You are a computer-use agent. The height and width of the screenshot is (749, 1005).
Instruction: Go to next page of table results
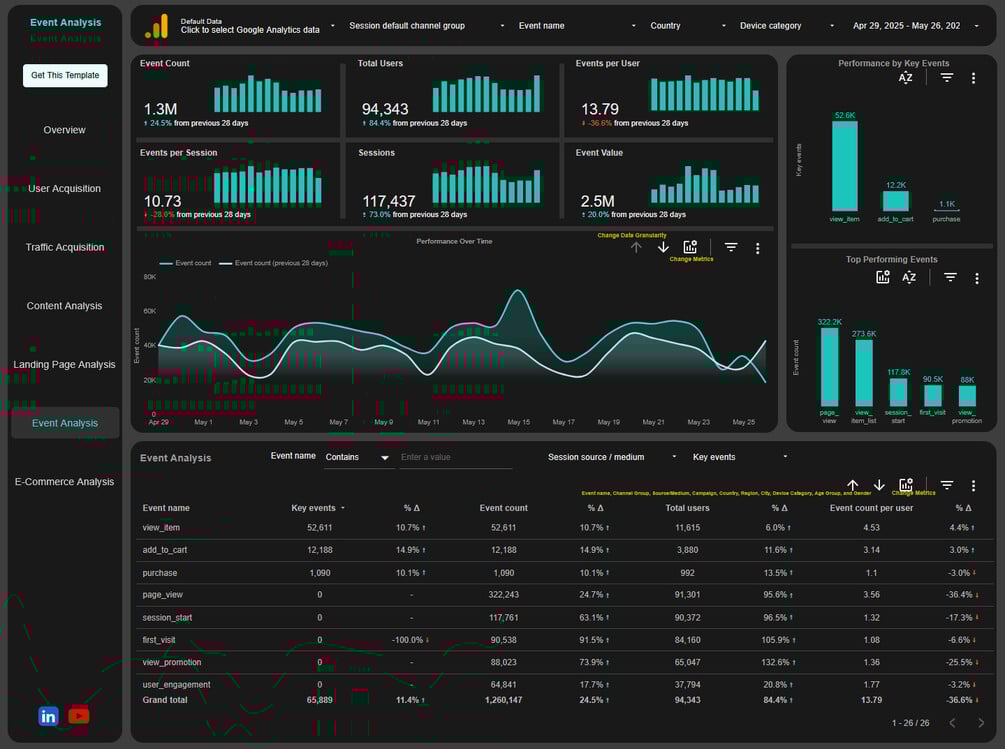981,723
